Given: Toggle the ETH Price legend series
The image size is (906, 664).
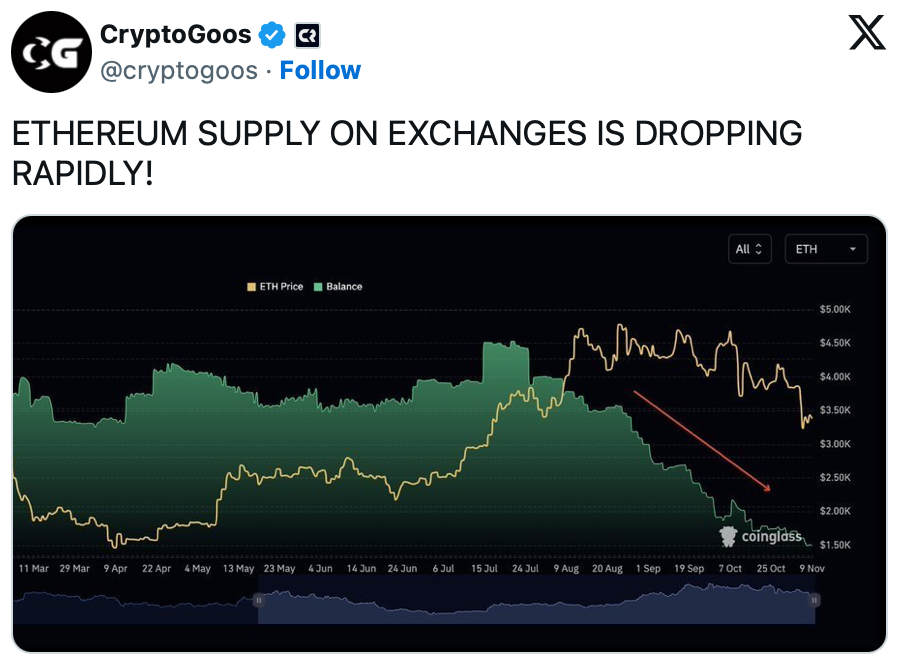Looking at the screenshot, I should point(275,287).
